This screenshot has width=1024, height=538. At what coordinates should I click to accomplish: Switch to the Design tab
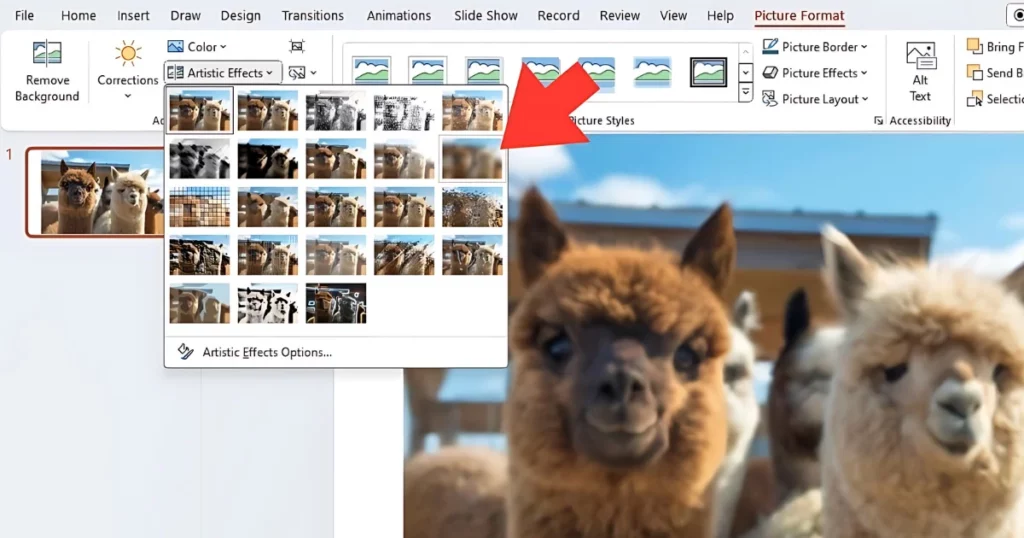[x=240, y=16]
